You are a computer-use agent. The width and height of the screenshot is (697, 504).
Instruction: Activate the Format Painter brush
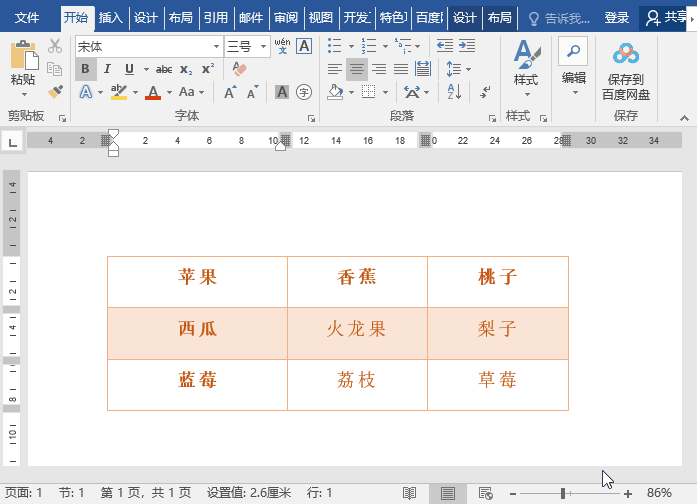coord(56,92)
